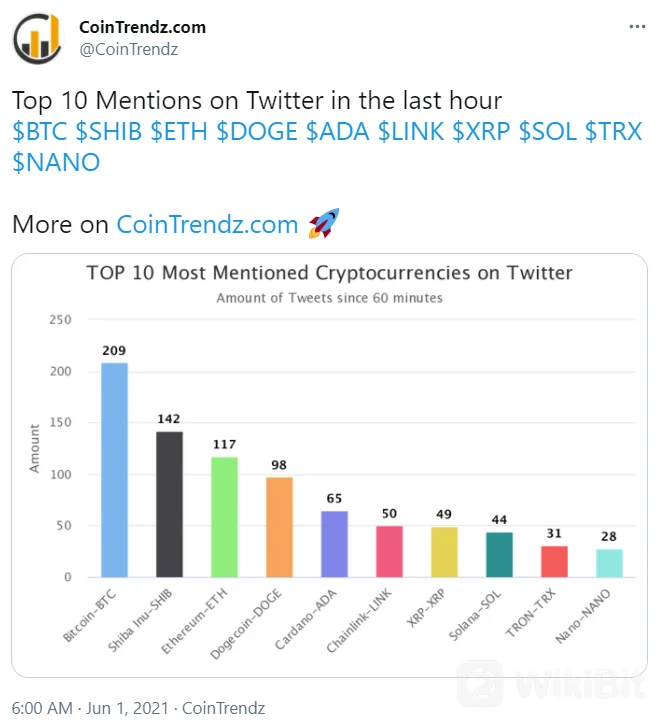661x725 pixels.
Task: Click the CoinTrendz profile avatar
Action: tap(37, 37)
